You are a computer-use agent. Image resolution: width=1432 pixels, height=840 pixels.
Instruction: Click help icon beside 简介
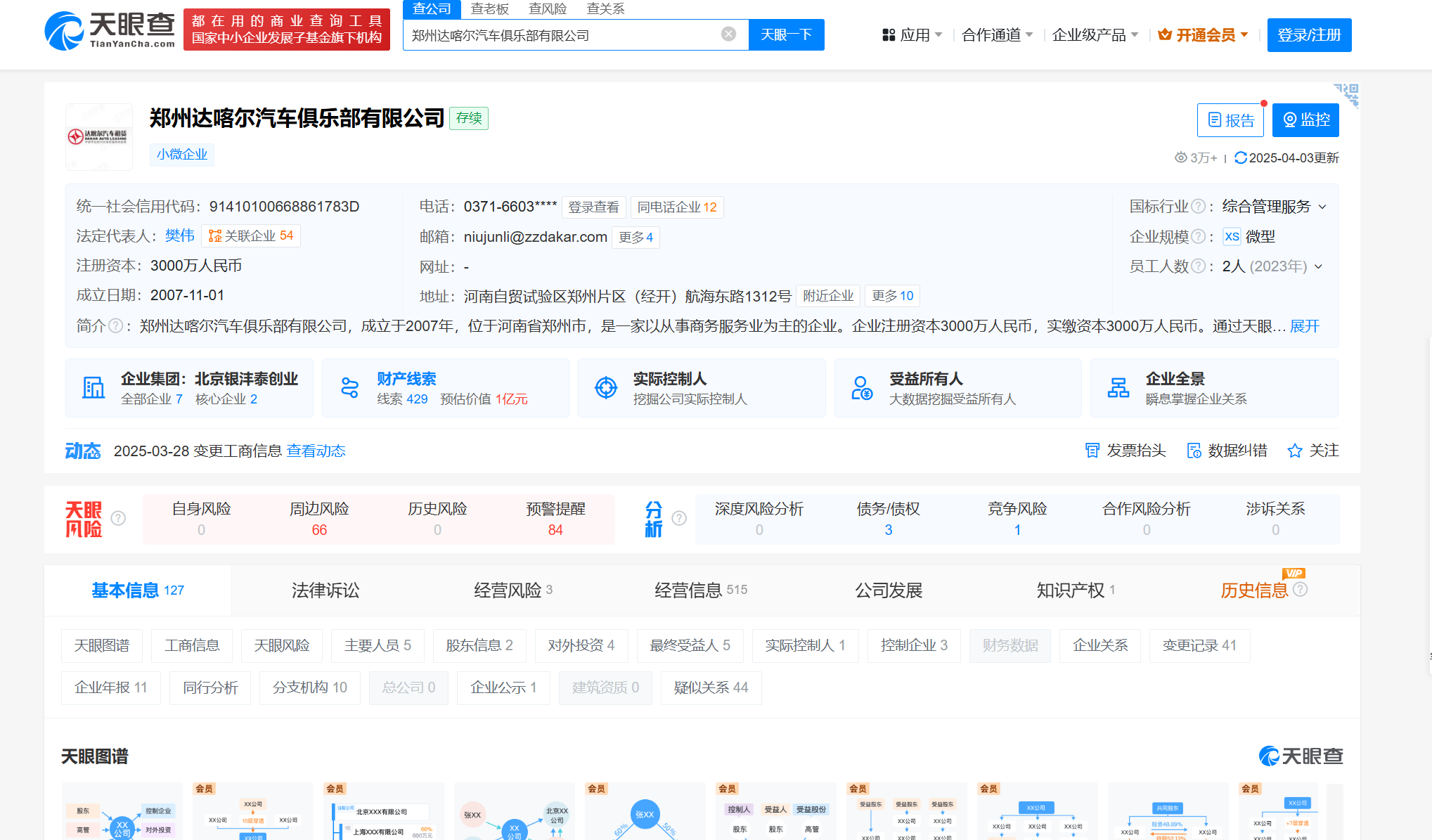coord(116,325)
